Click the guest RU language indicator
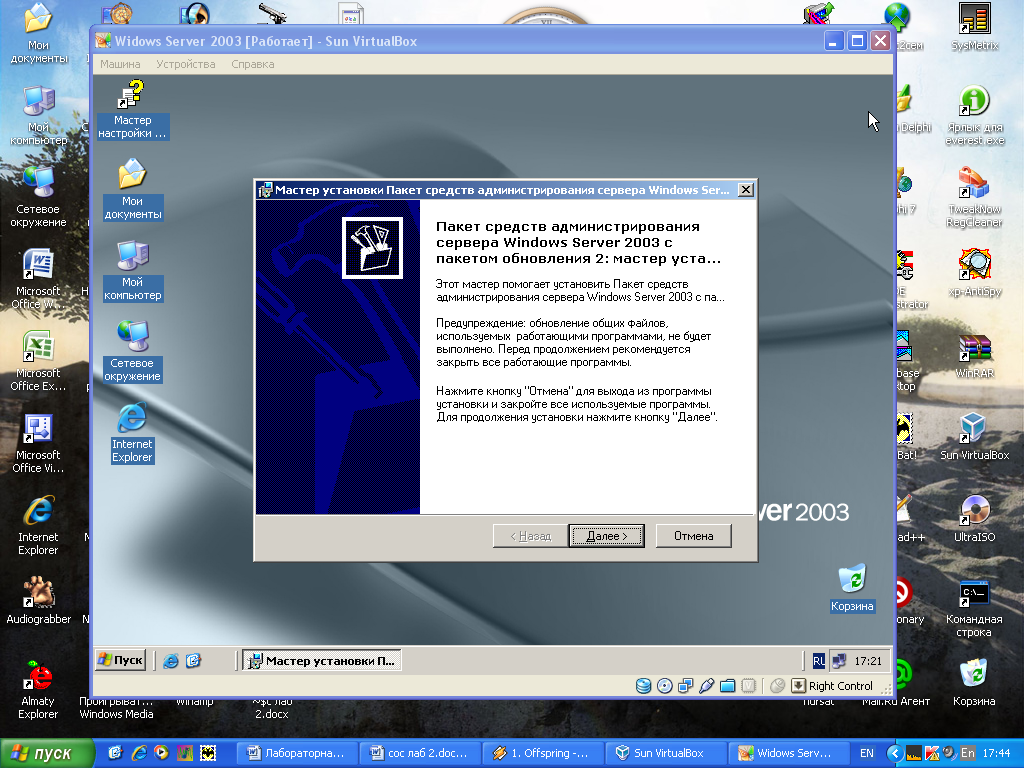 point(819,661)
